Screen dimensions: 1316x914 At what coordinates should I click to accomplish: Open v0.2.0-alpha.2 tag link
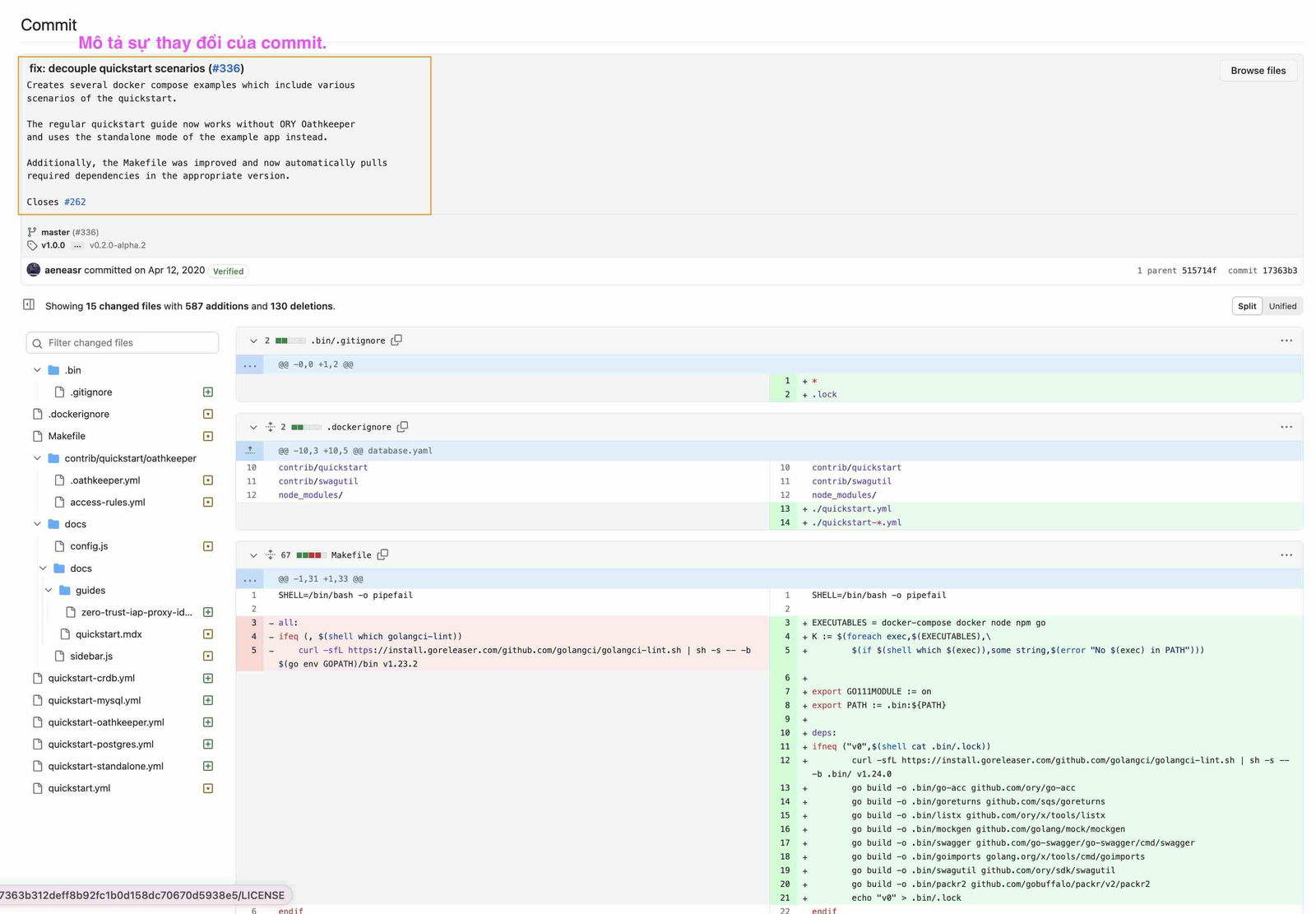click(118, 245)
